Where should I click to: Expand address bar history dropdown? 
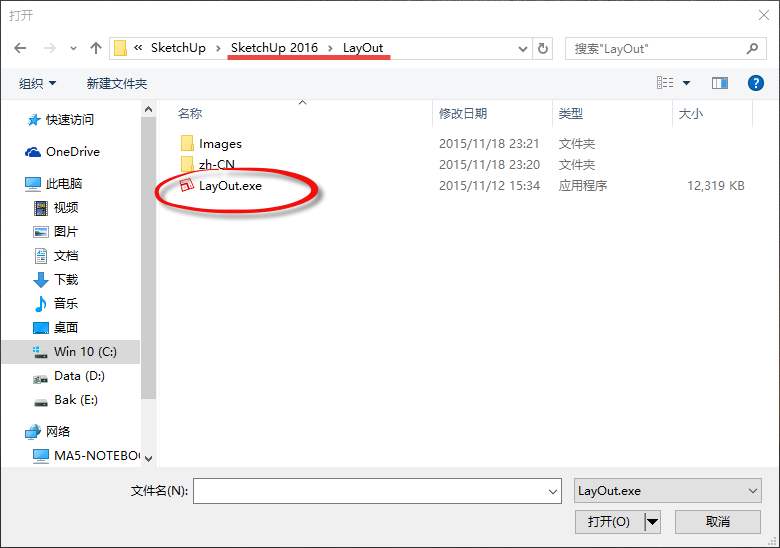(x=522, y=49)
